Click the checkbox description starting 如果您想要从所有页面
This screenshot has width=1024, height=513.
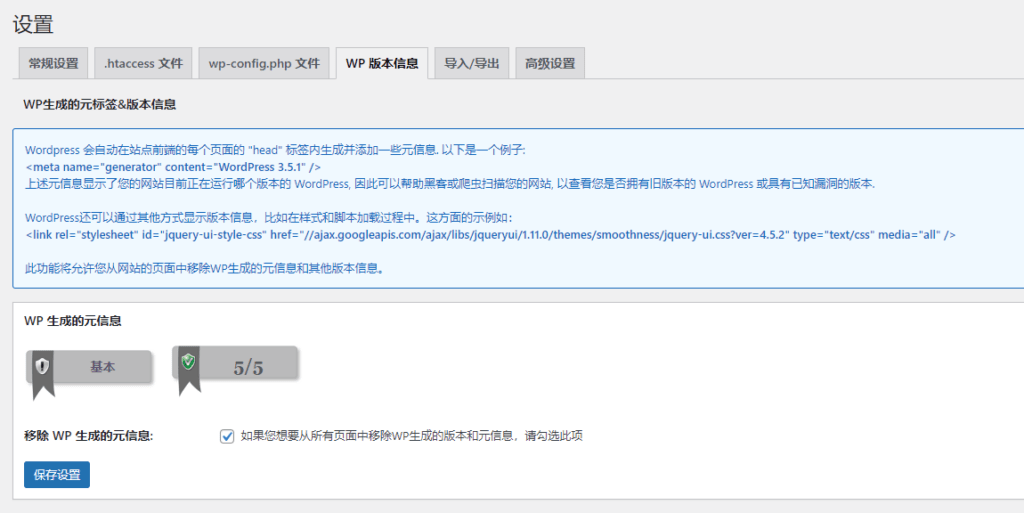click(x=411, y=436)
